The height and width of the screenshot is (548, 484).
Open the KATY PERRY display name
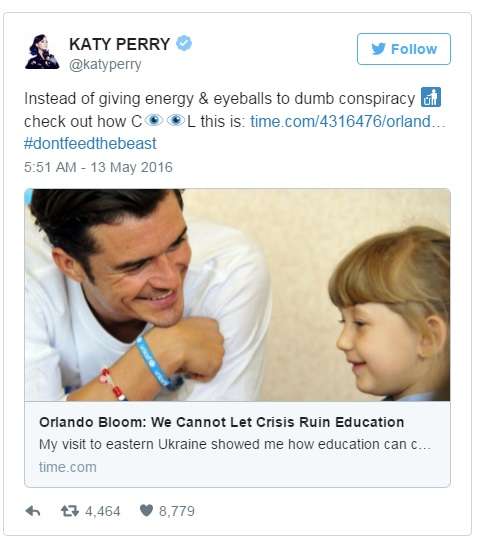pyautogui.click(x=120, y=44)
